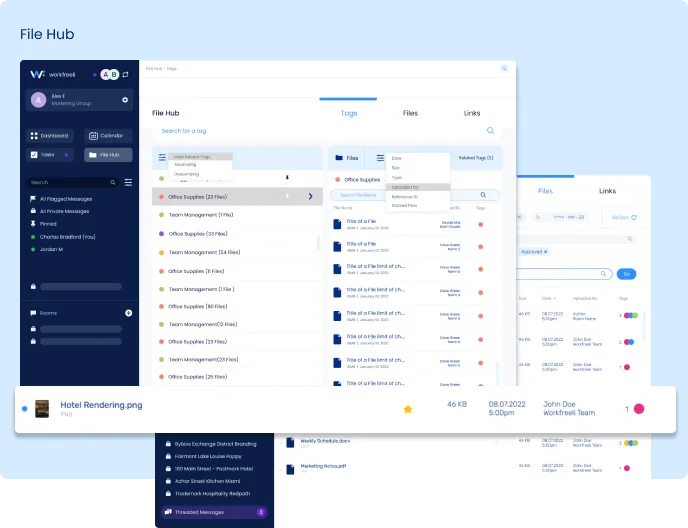Click magnifier in Search File Name bar
This screenshot has width=688, height=528.
tap(483, 195)
